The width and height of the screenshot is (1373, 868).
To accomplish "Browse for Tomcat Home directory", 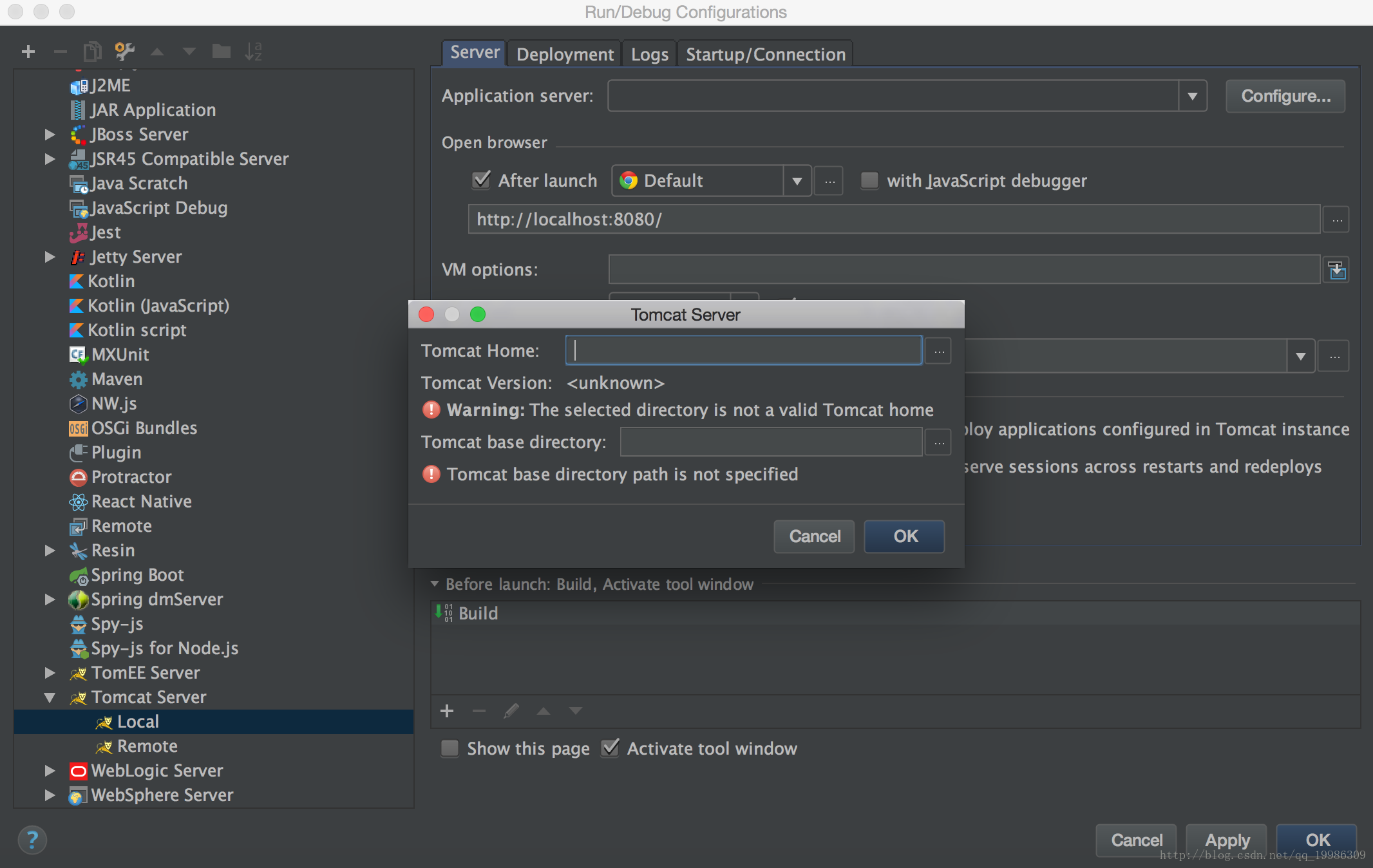I will coord(939,352).
